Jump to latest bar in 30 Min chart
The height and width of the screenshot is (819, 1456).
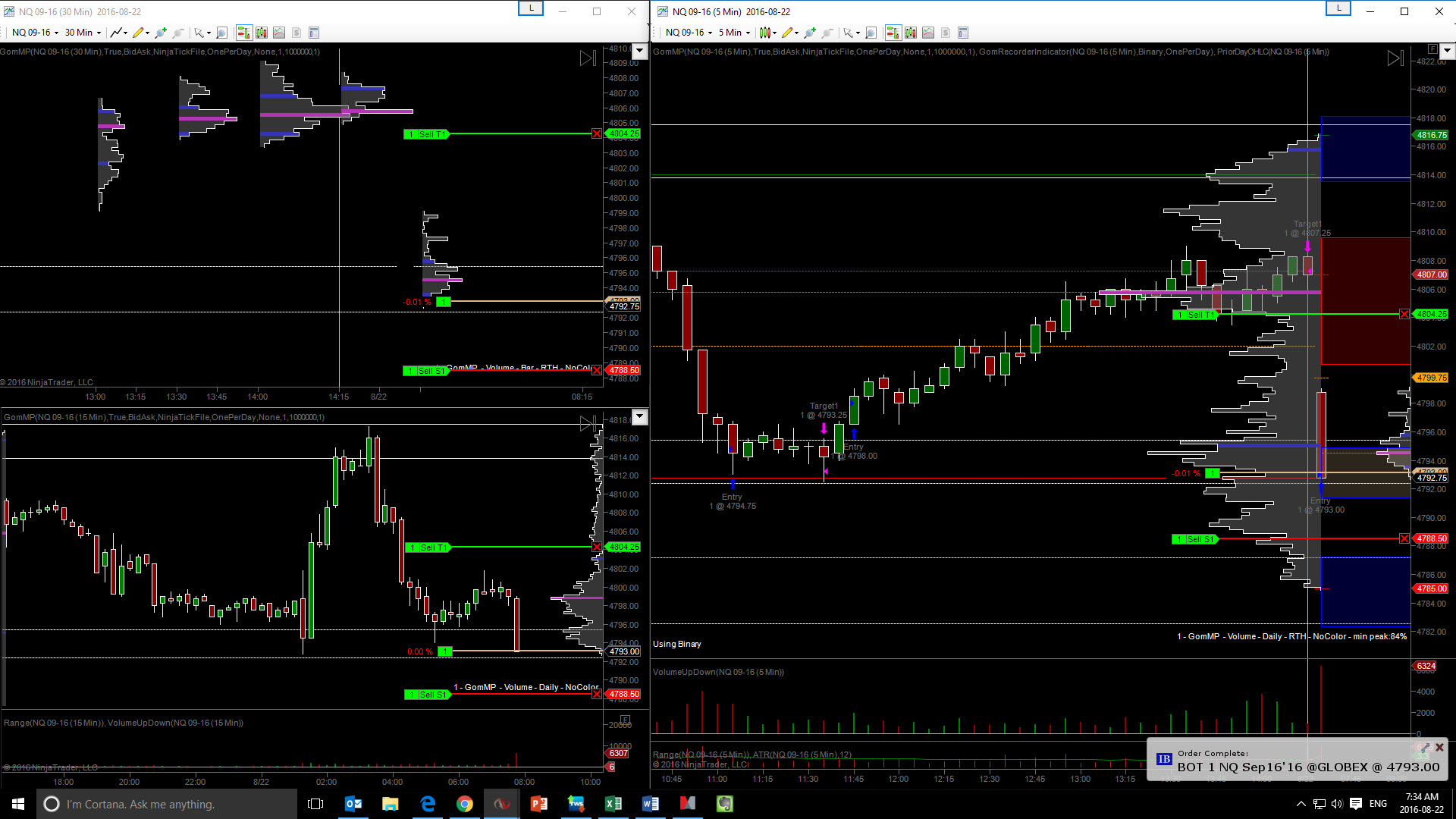pyautogui.click(x=588, y=58)
